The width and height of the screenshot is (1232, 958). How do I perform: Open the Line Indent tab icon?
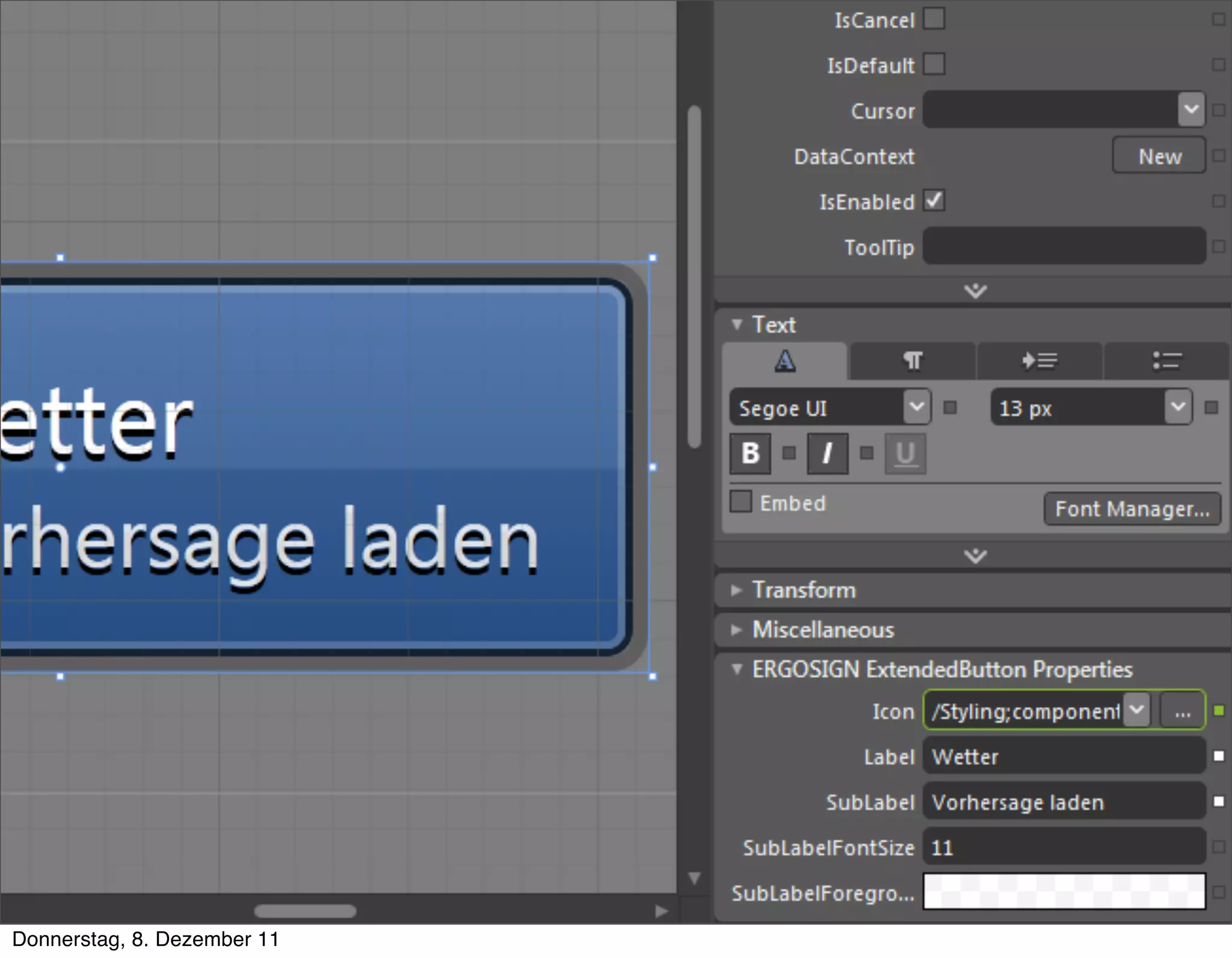[x=1039, y=361]
